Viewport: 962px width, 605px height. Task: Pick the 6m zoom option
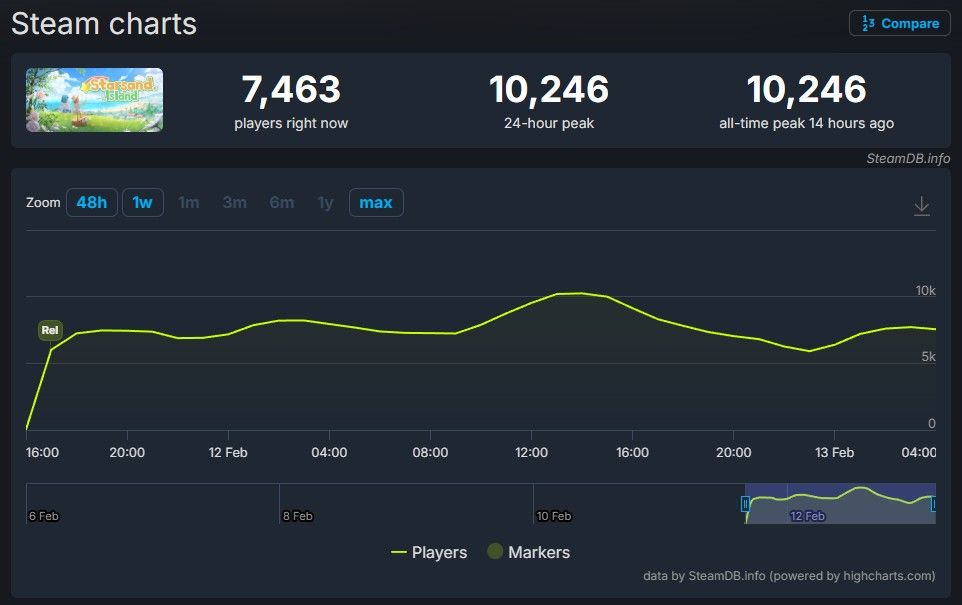[x=281, y=203]
